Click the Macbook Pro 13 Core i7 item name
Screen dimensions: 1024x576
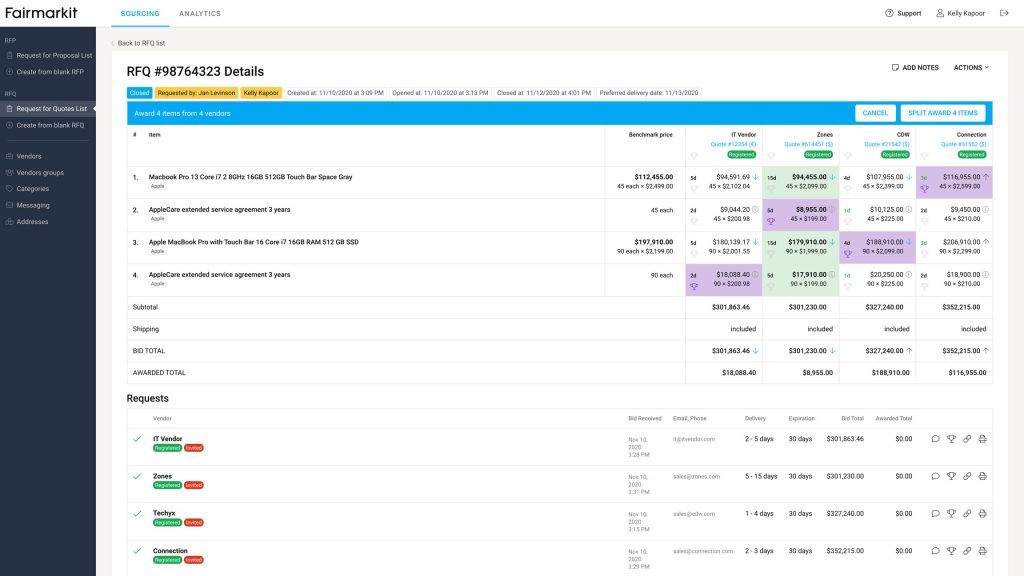[x=250, y=177]
